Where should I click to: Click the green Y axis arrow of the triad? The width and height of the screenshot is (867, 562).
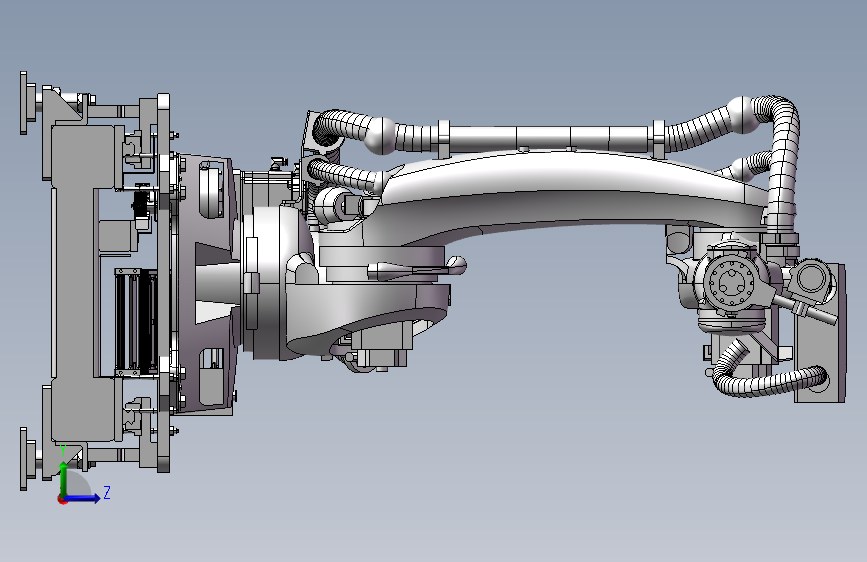(x=64, y=478)
